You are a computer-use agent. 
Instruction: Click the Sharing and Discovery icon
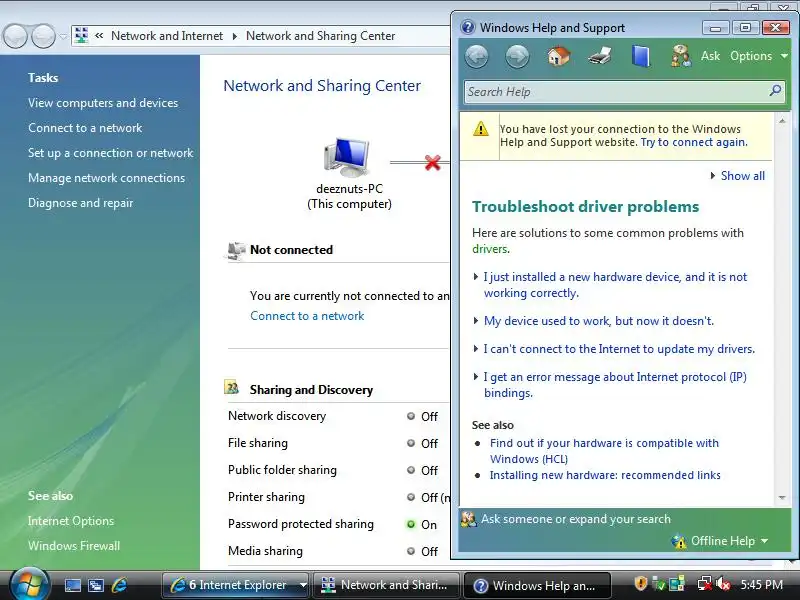(x=232, y=388)
